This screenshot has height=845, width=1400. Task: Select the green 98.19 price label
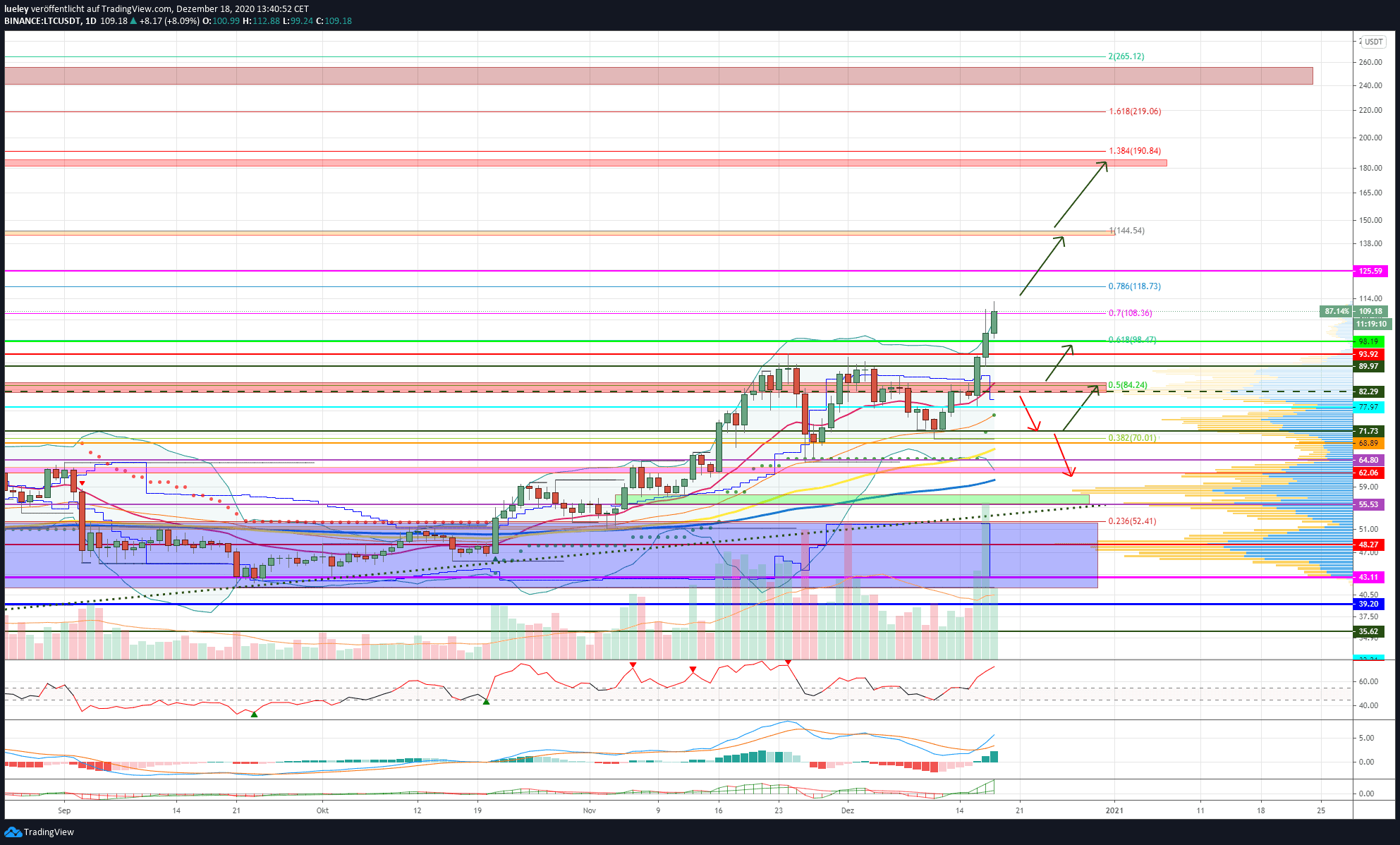[1368, 341]
